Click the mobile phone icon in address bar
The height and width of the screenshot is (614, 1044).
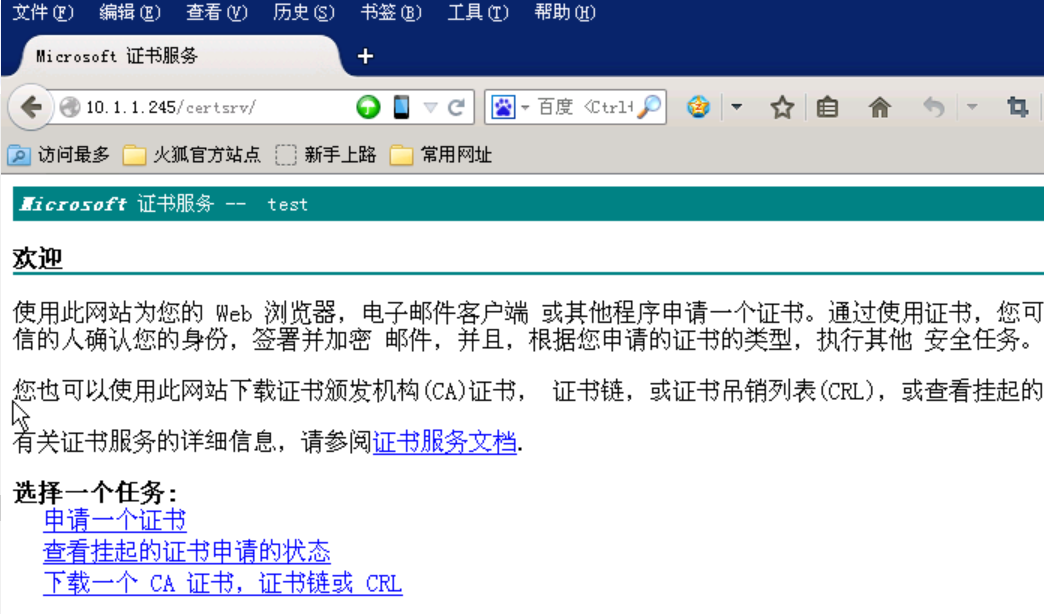[x=401, y=107]
